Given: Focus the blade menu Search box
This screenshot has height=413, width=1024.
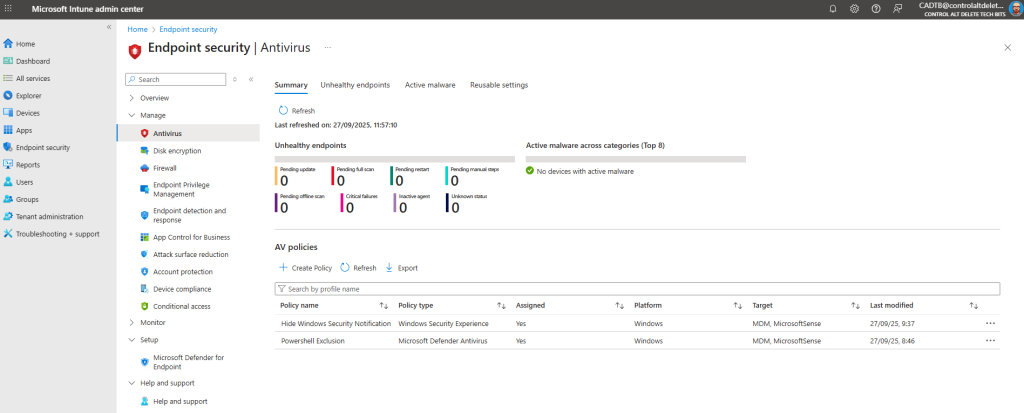Looking at the screenshot, I should pyautogui.click(x=176, y=79).
